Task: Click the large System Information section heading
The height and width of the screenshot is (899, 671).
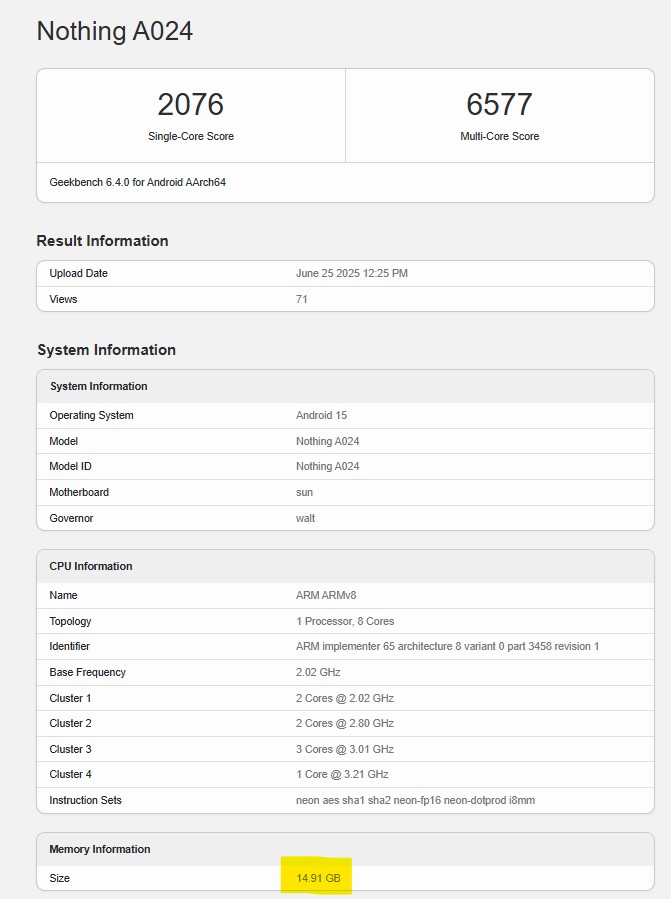Action: tap(107, 350)
